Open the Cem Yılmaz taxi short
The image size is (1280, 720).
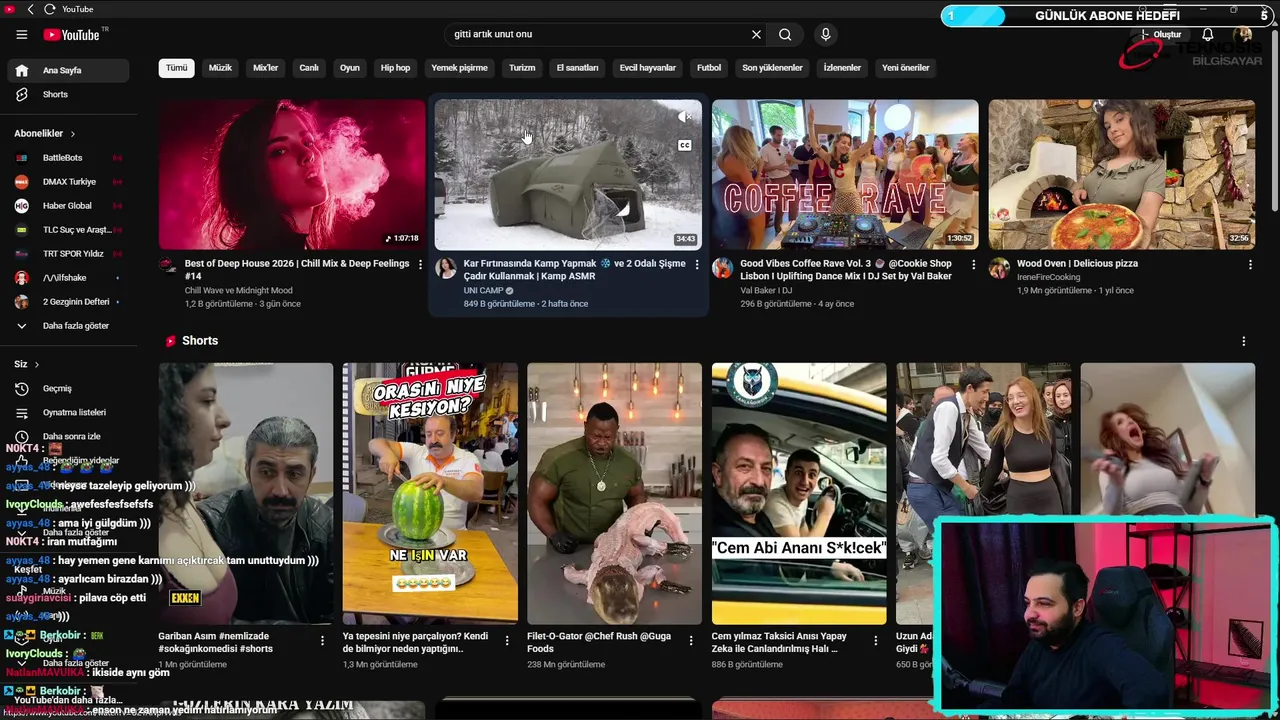pos(799,494)
